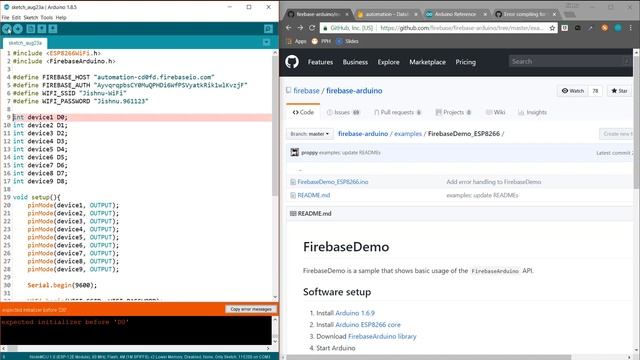Click the Verify button in Arduino toolbar
Image resolution: width=640 pixels, height=360 pixels.
7,29
